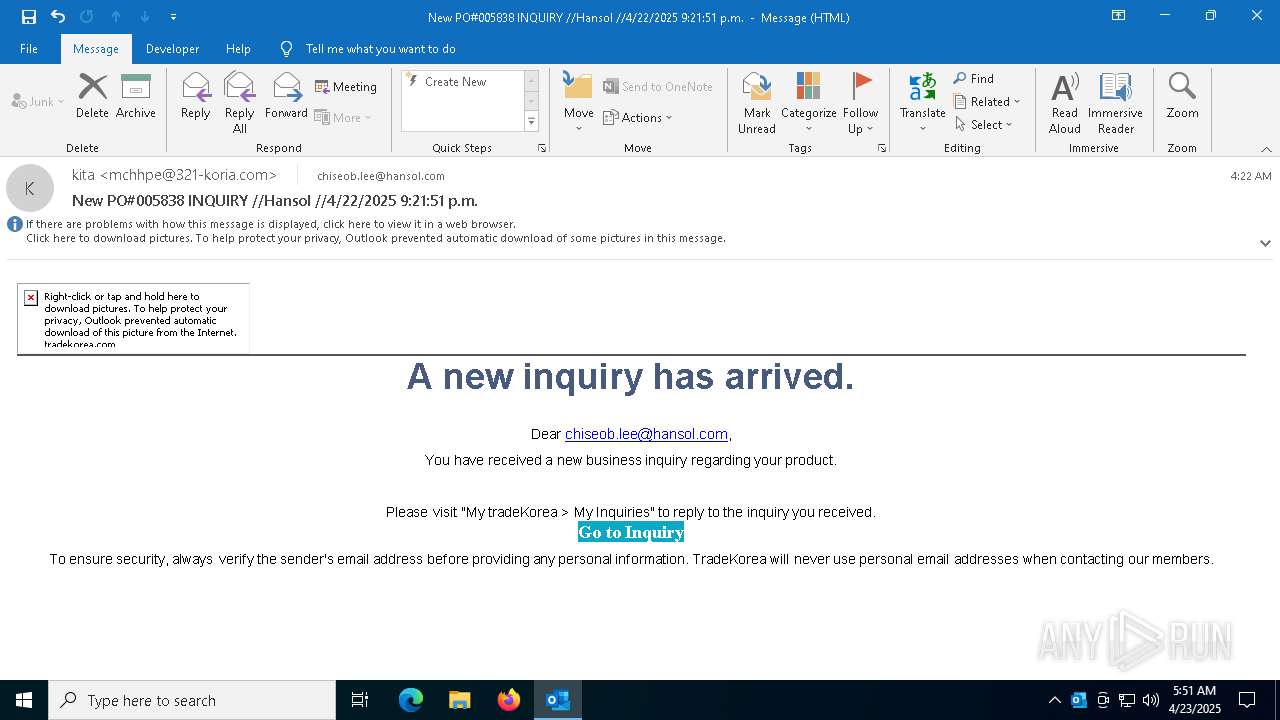Viewport: 1280px width, 720px height.
Task: Click the Outlook taskbar icon
Action: click(558, 700)
